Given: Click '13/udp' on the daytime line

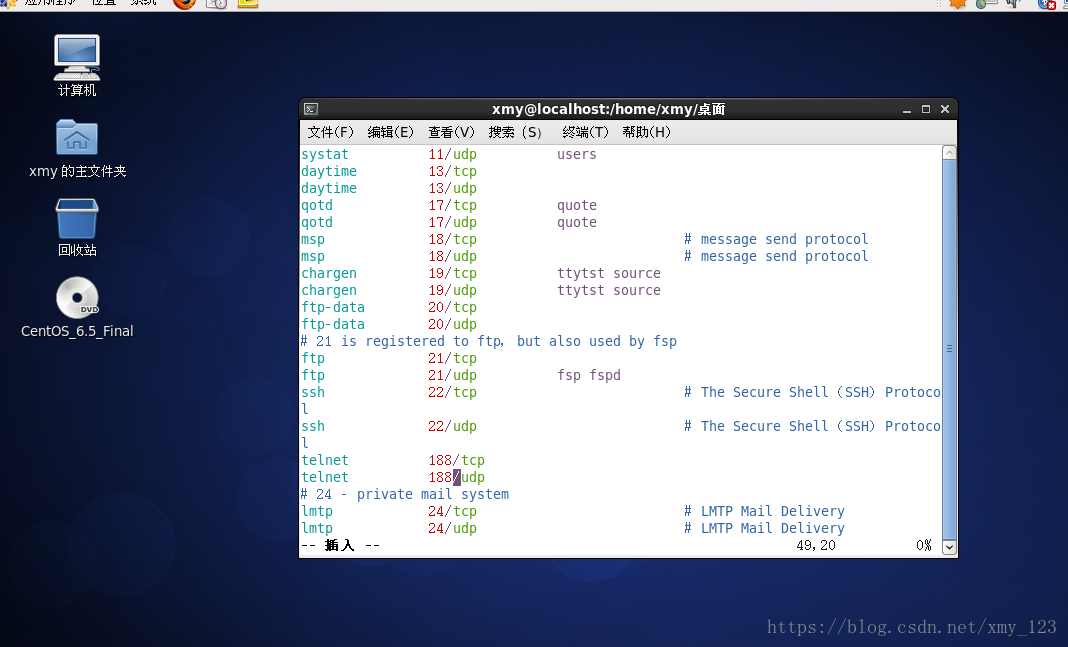Looking at the screenshot, I should click(x=452, y=189).
